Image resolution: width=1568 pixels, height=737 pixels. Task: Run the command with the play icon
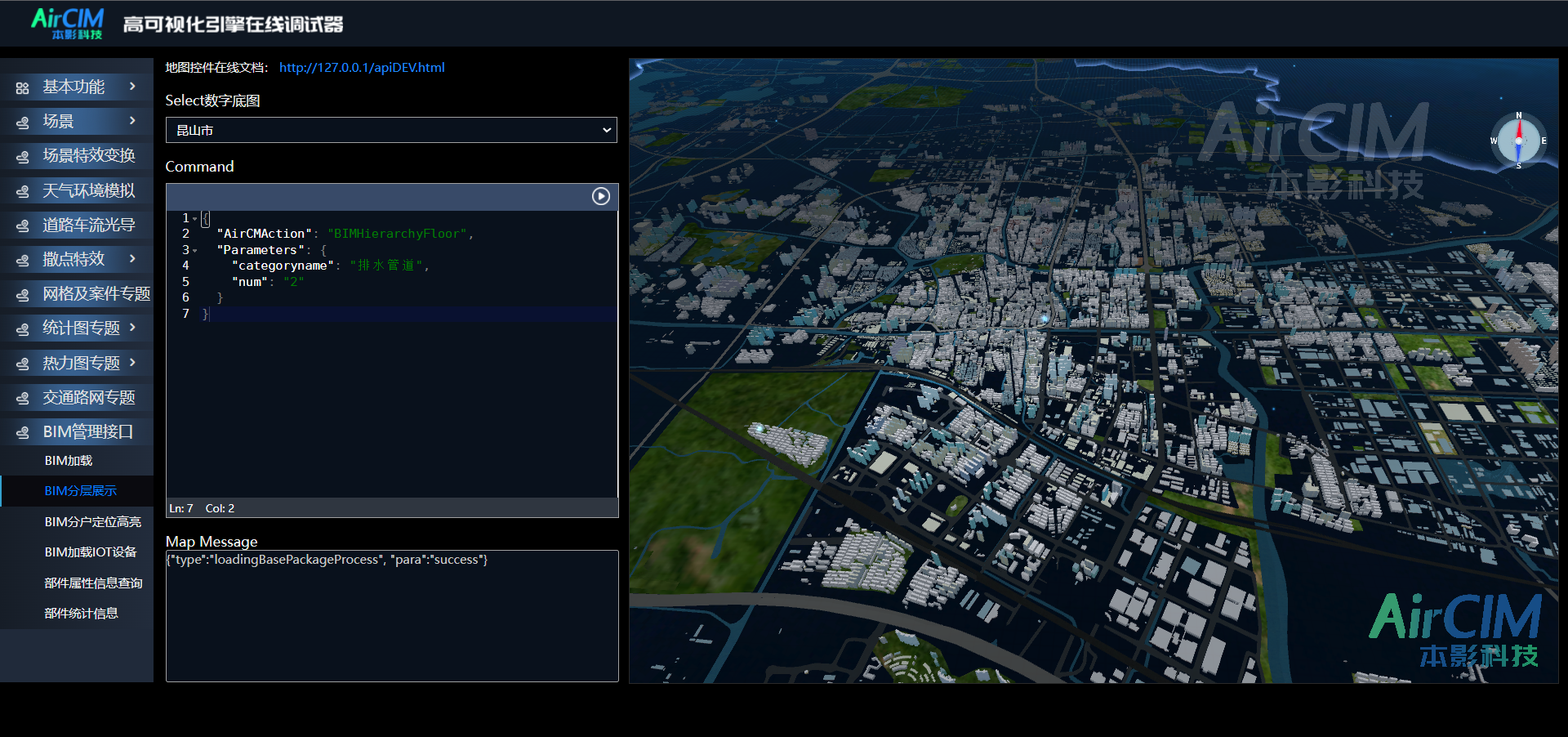tap(601, 196)
